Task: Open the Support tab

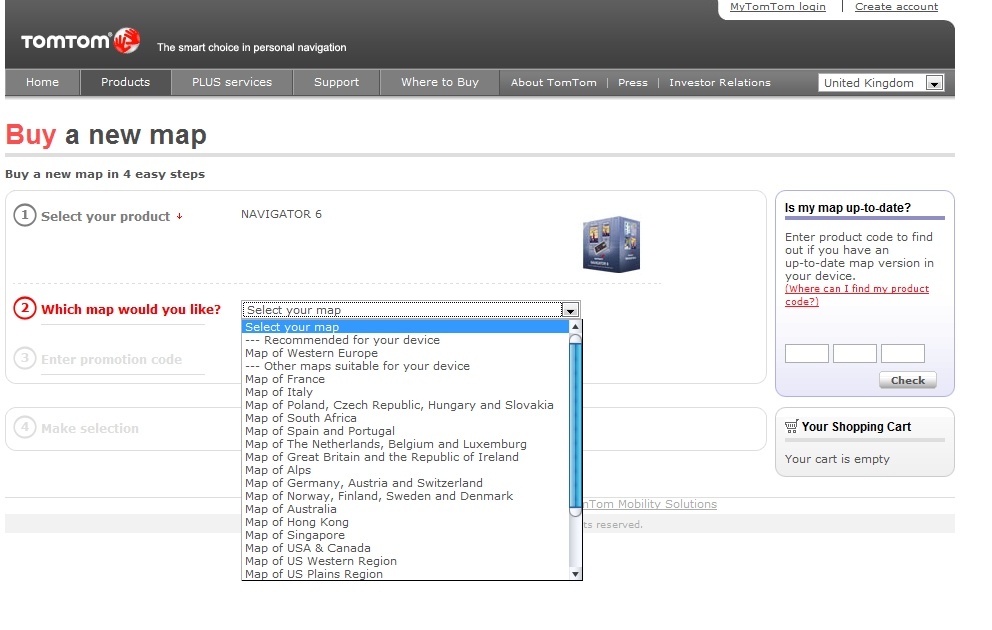Action: [336, 82]
